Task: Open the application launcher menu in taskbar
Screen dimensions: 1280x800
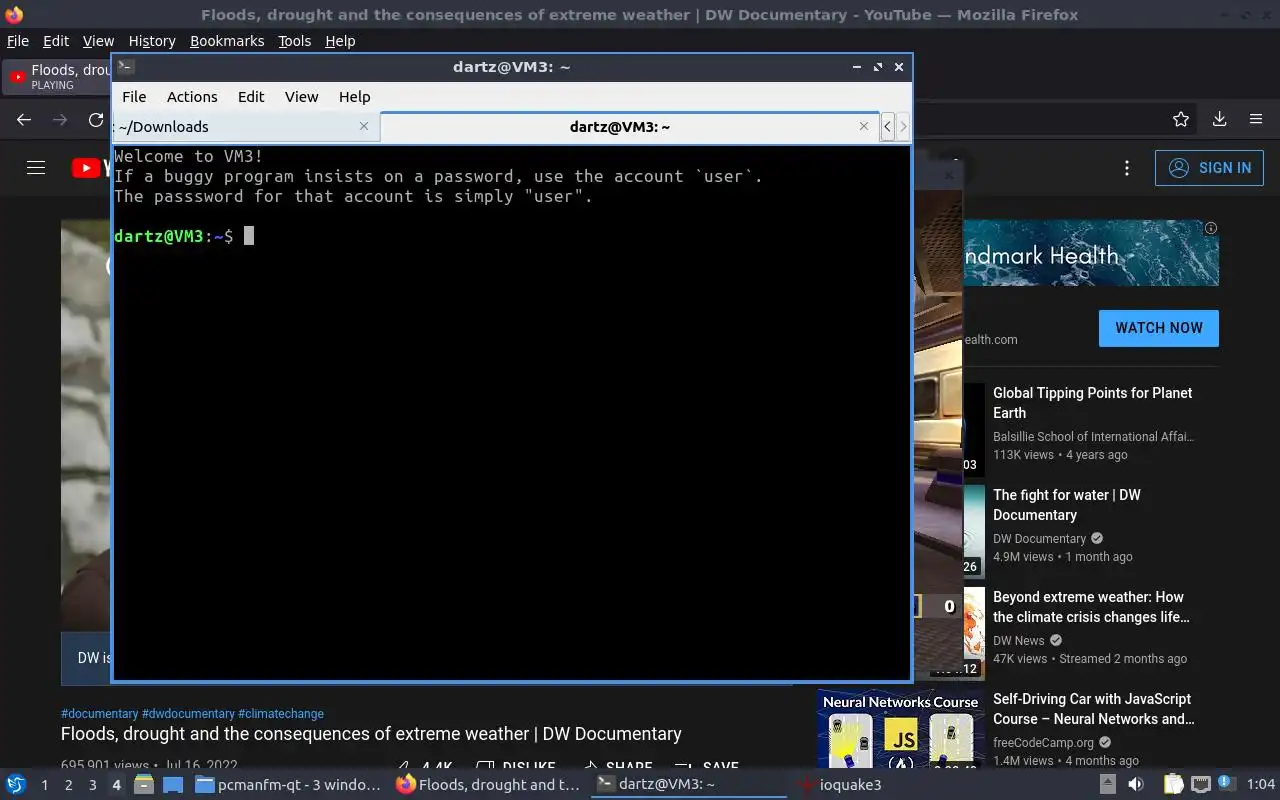Action: [x=16, y=785]
